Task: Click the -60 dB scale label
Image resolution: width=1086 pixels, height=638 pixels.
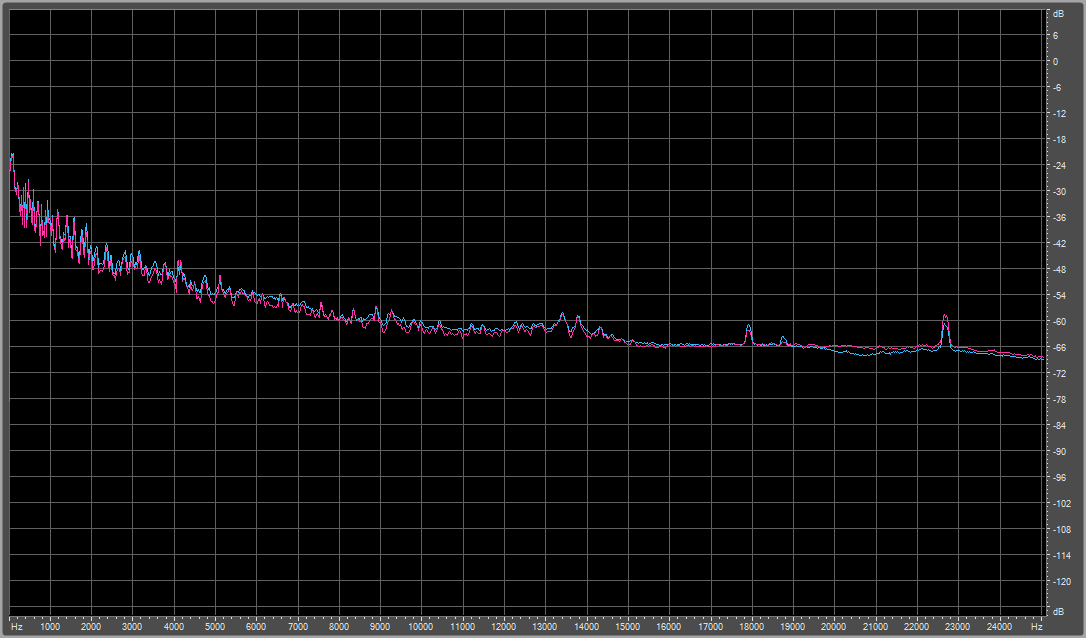Action: (1059, 321)
